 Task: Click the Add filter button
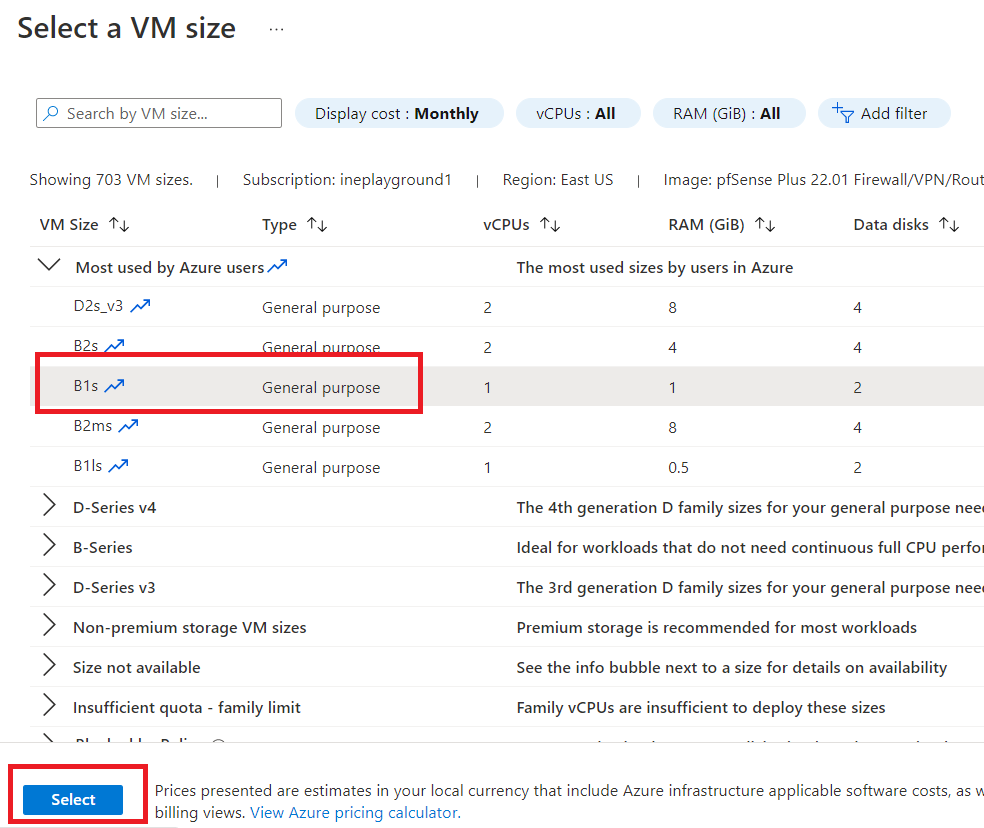(882, 114)
